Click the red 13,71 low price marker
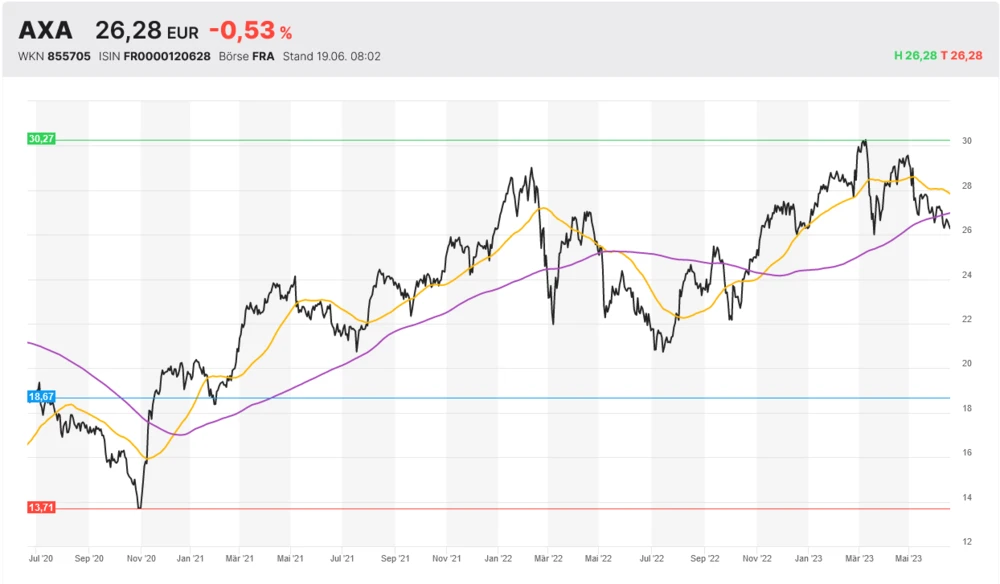1000x584 pixels. coord(41,508)
